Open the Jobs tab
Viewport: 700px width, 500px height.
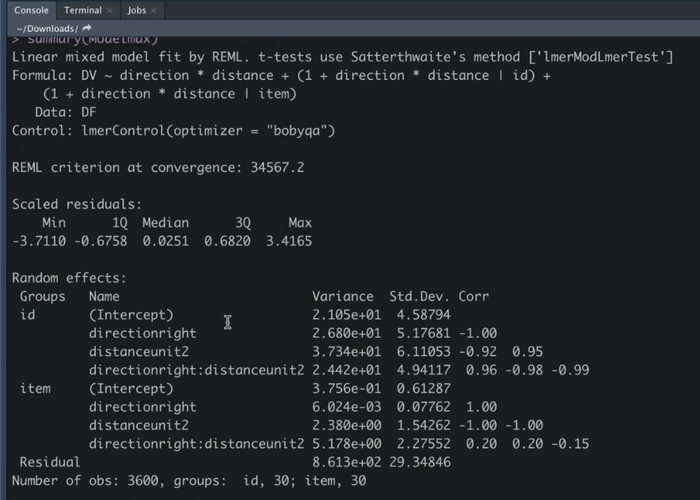tap(137, 10)
